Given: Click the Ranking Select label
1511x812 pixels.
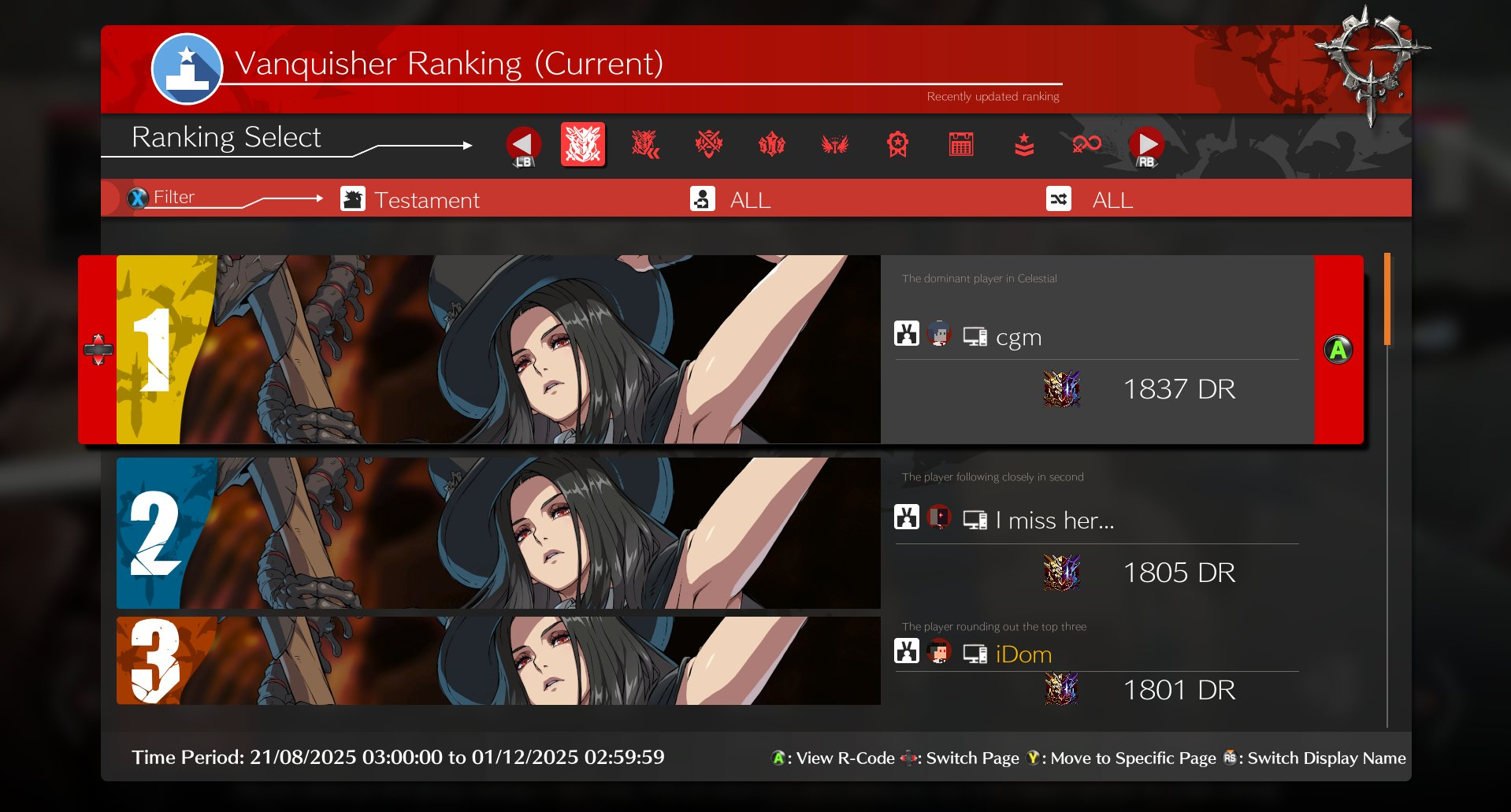Looking at the screenshot, I should pyautogui.click(x=226, y=137).
